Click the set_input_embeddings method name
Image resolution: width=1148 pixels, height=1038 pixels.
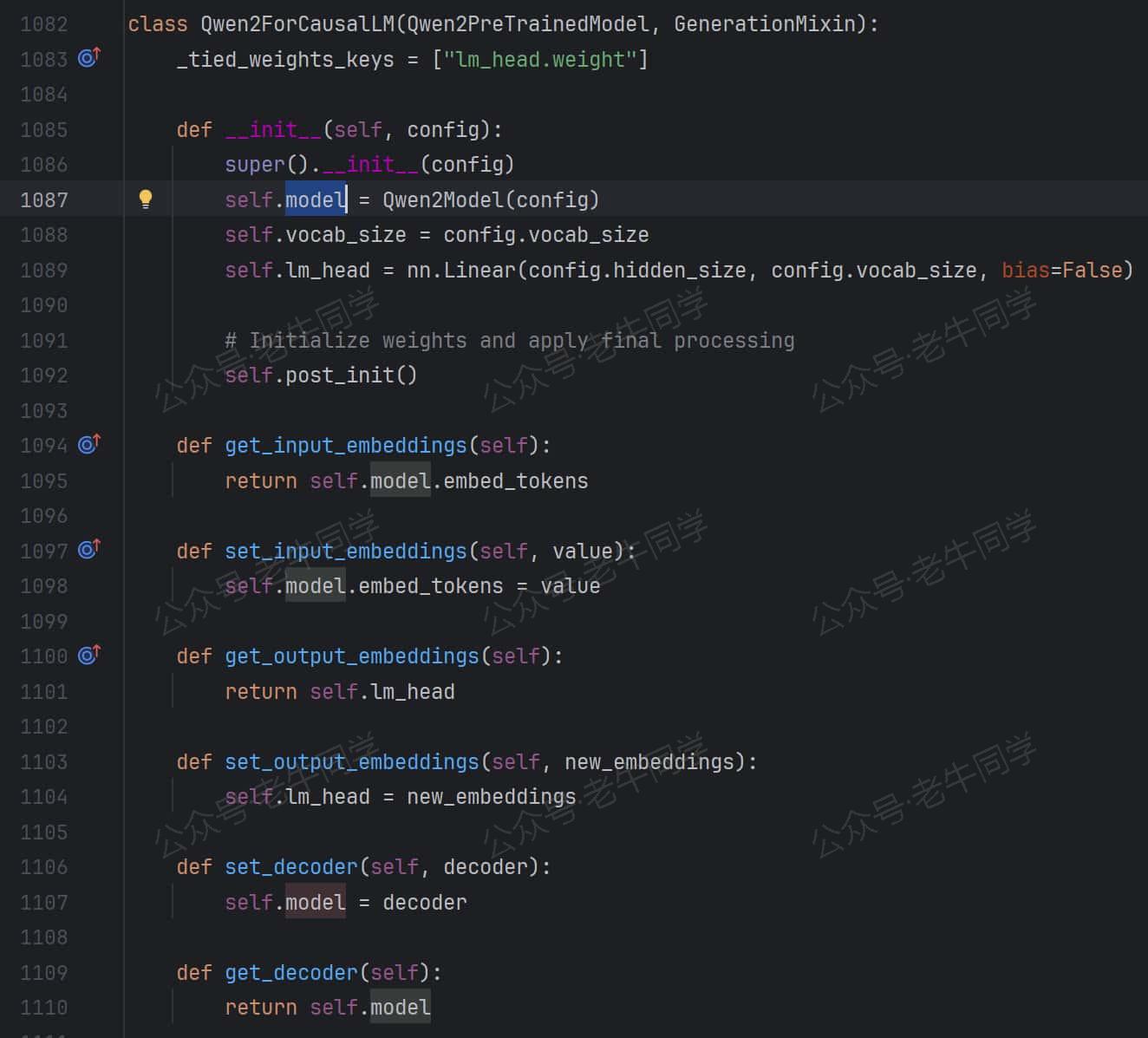346,552
